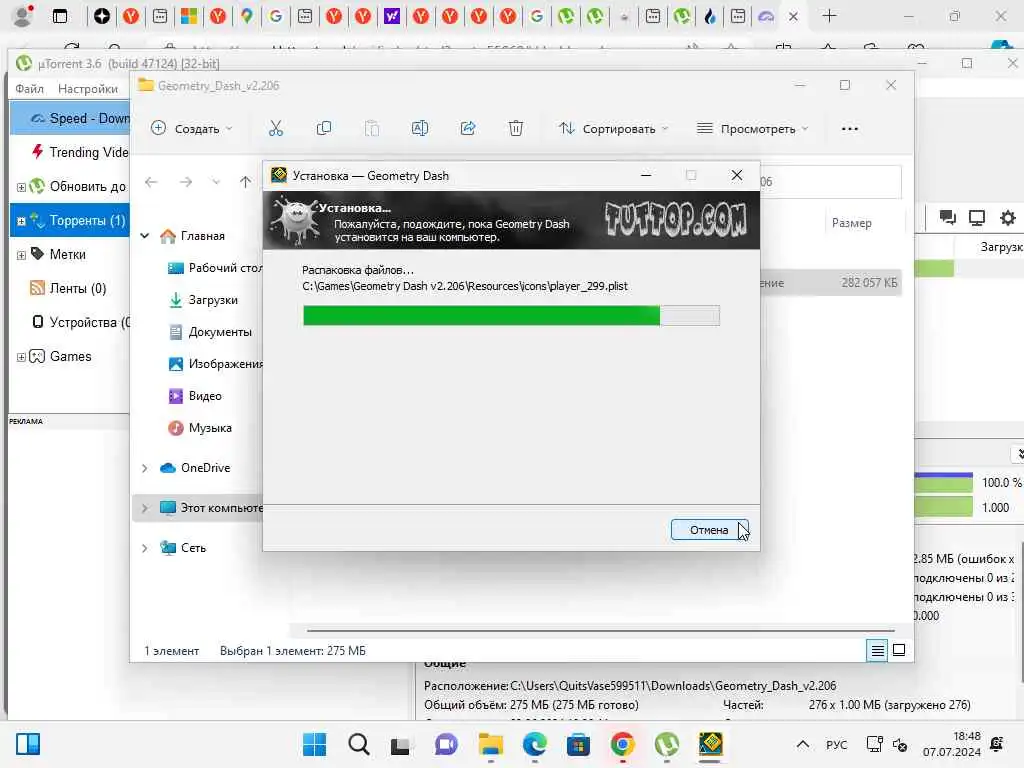The width and height of the screenshot is (1024, 768).
Task: Expand the OneDrive tree node
Action: (x=145, y=468)
